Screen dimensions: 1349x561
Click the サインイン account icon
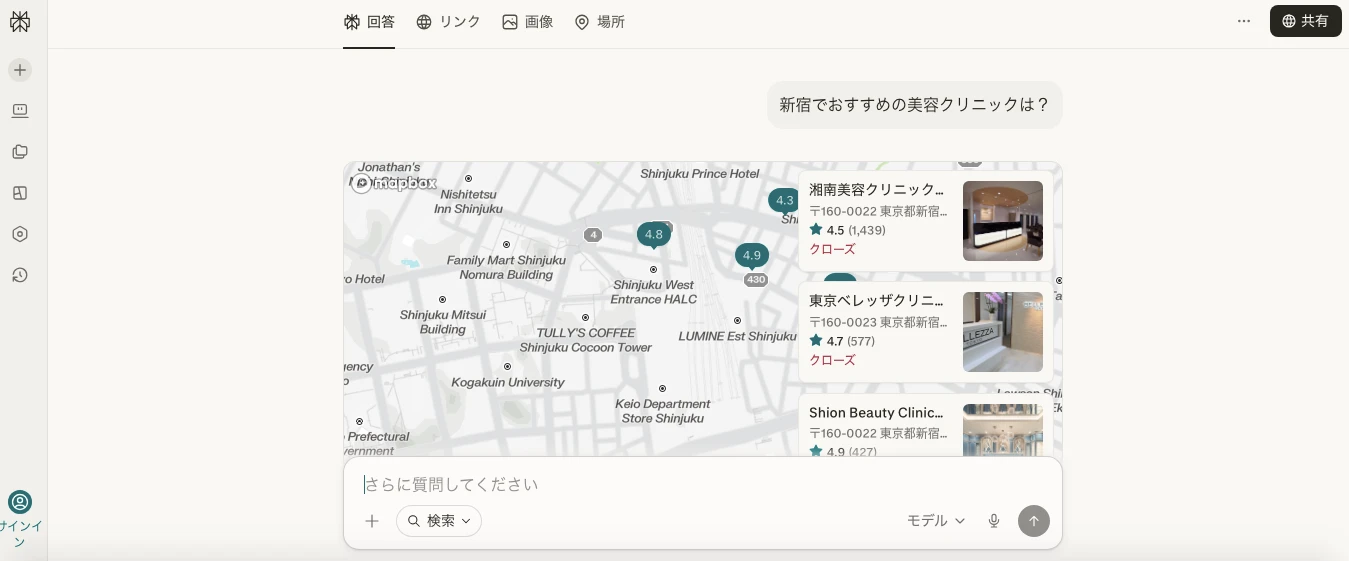[x=20, y=502]
